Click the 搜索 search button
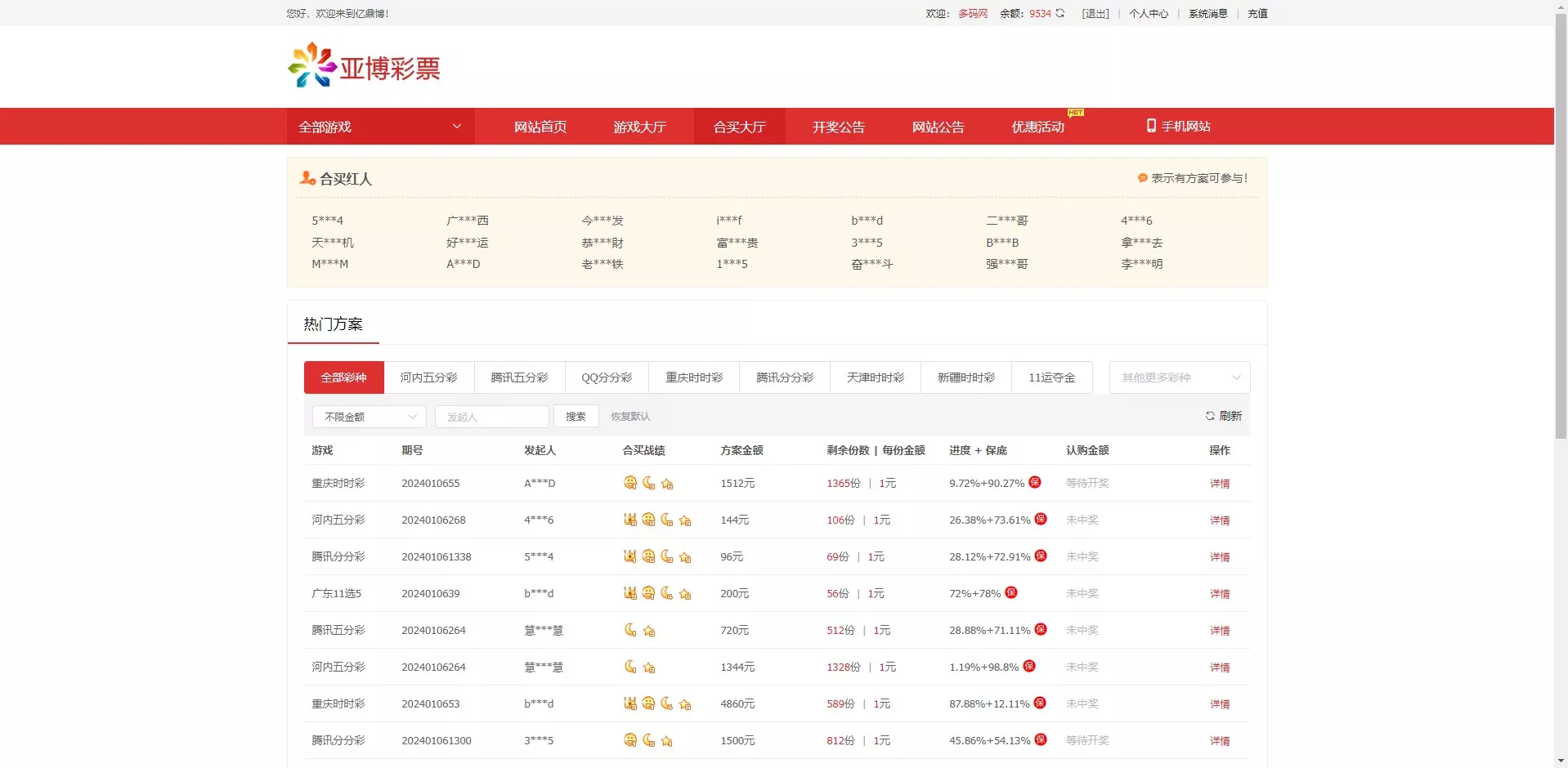1568x768 pixels. [576, 417]
